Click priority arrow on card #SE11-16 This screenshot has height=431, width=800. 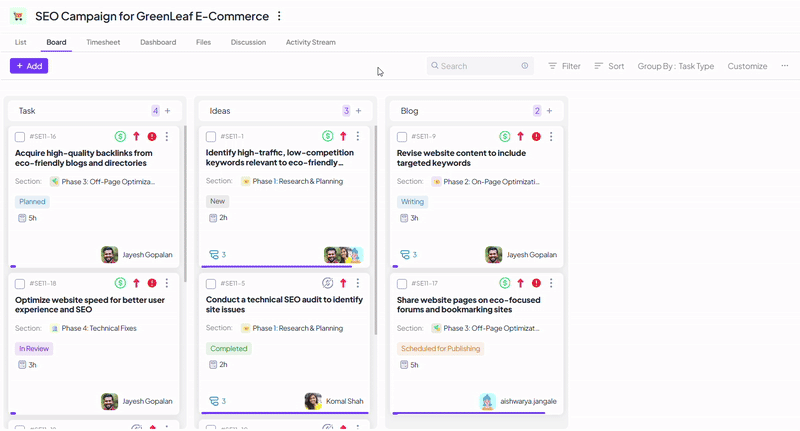coord(136,136)
